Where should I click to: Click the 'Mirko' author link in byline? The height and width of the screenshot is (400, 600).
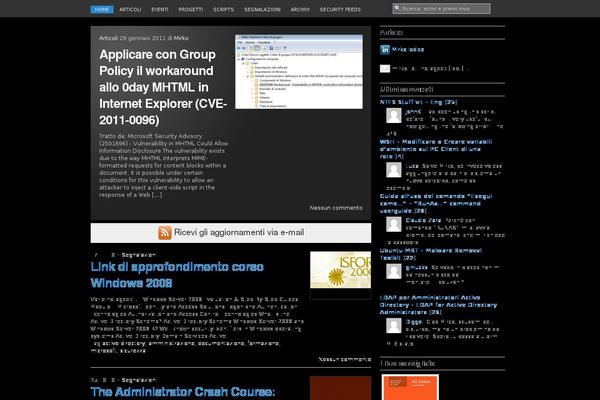(x=181, y=38)
